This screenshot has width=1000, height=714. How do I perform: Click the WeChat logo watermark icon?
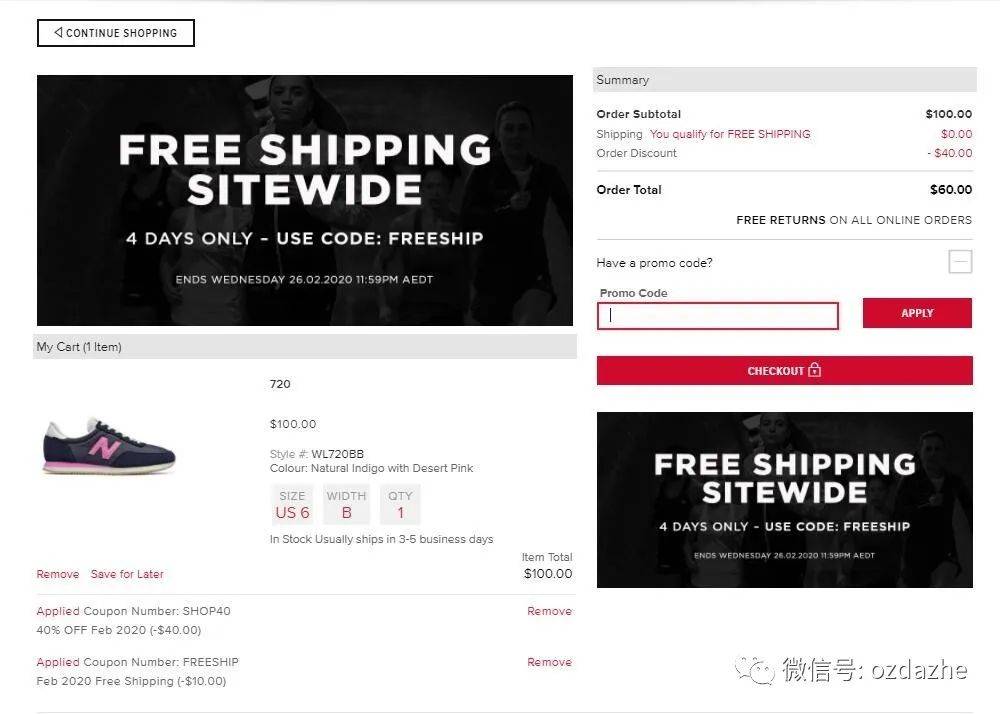(x=754, y=669)
